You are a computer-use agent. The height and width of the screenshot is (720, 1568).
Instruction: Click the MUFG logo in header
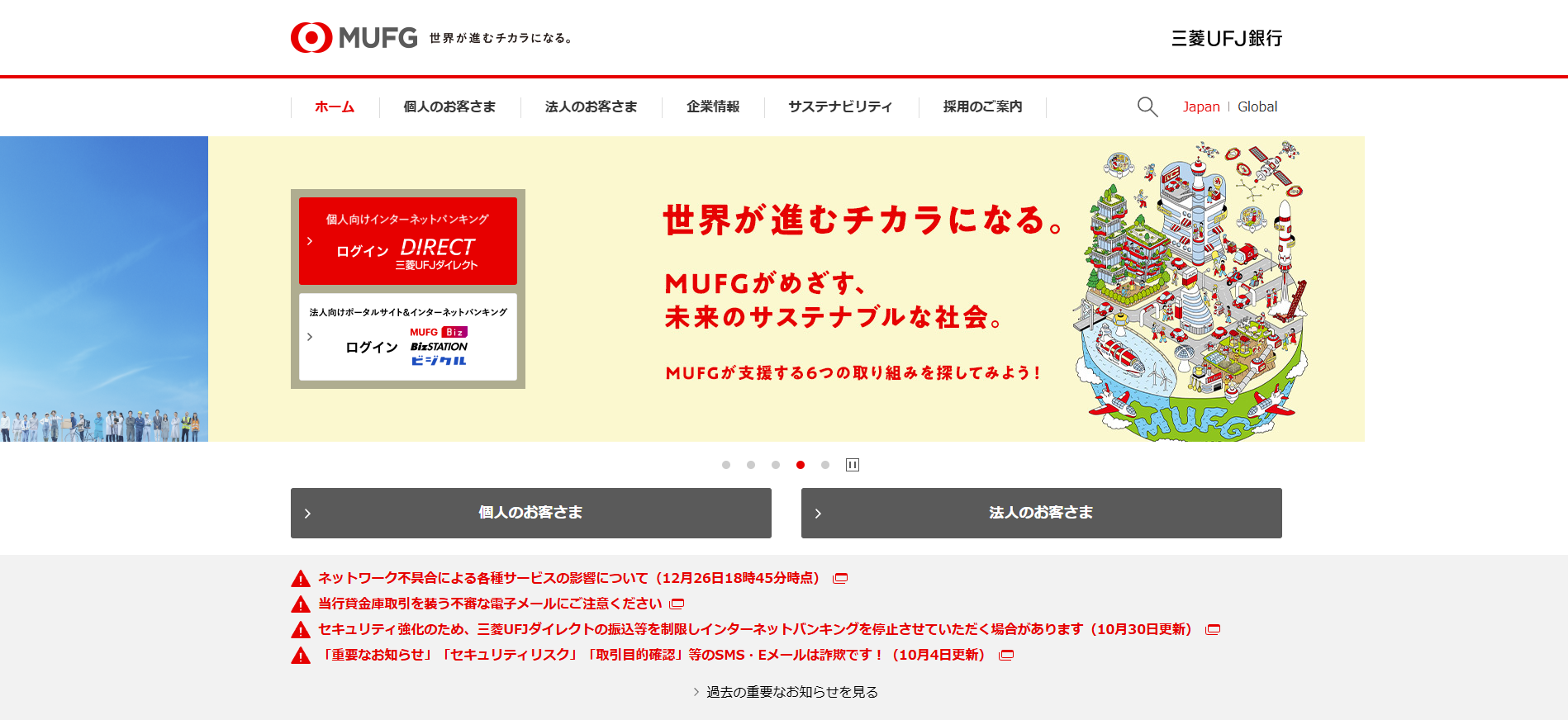[354, 38]
